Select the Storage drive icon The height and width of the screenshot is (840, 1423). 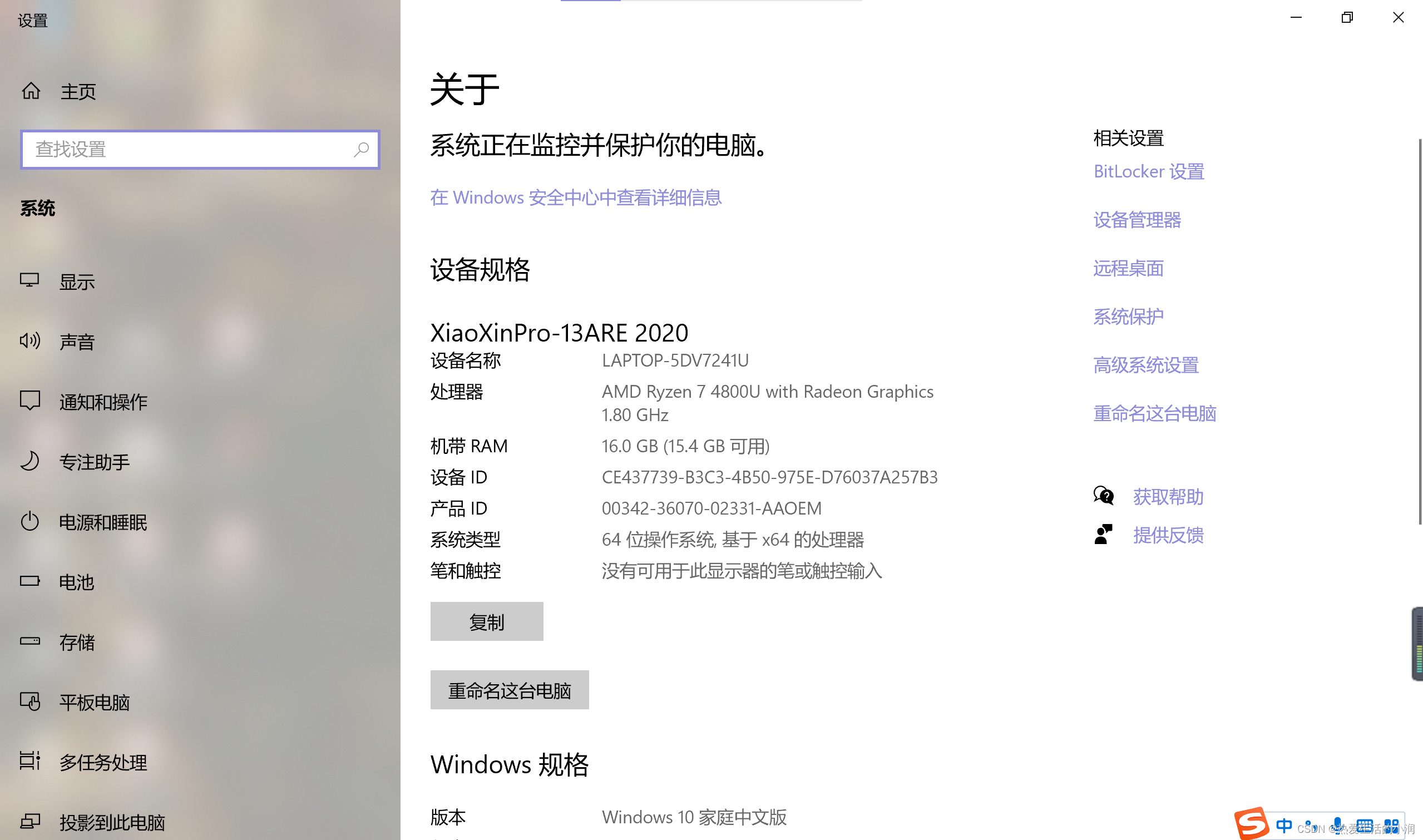tap(29, 641)
